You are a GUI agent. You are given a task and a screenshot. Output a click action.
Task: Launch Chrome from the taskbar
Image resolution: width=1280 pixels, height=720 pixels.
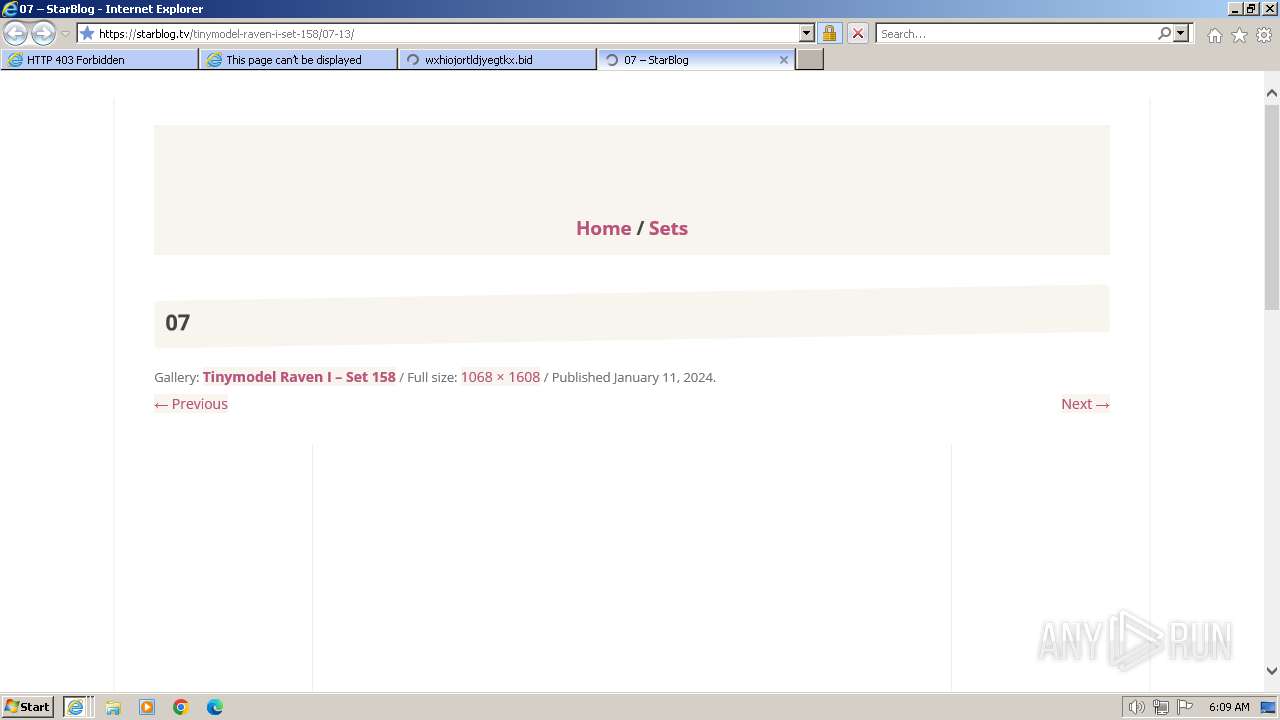click(x=181, y=707)
